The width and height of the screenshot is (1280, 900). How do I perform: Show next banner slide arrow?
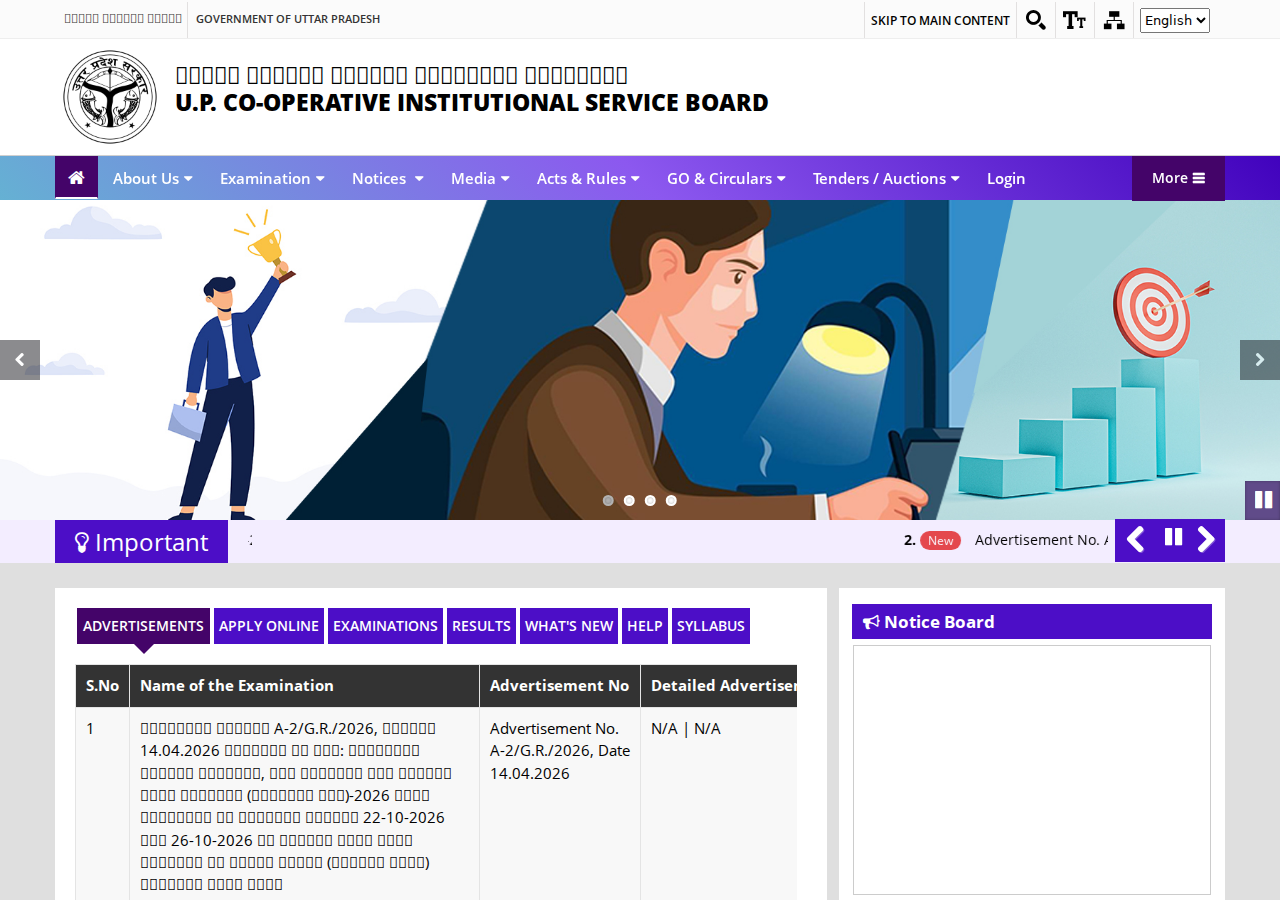tap(1260, 360)
